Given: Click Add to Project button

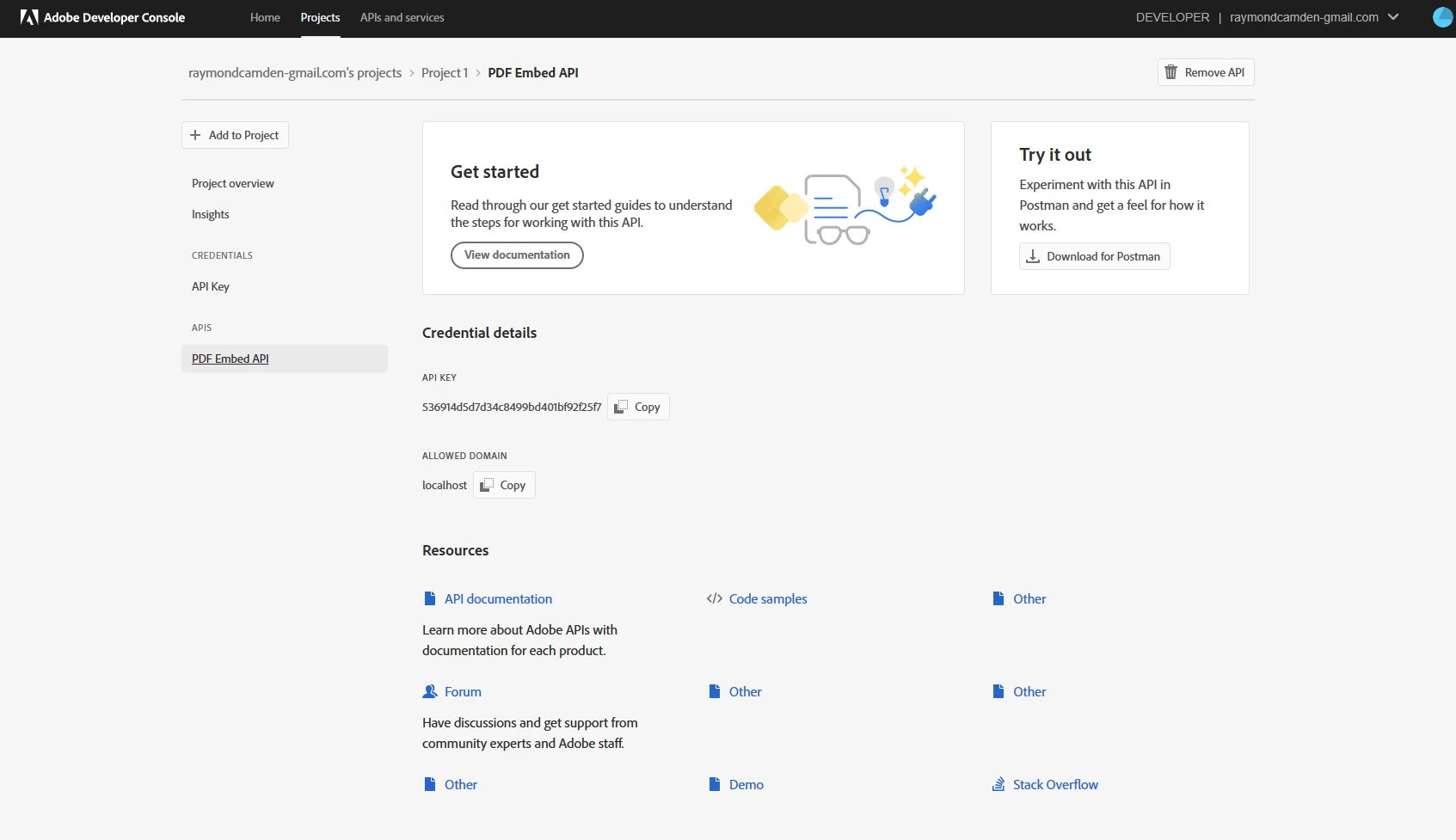Looking at the screenshot, I should click(x=235, y=135).
